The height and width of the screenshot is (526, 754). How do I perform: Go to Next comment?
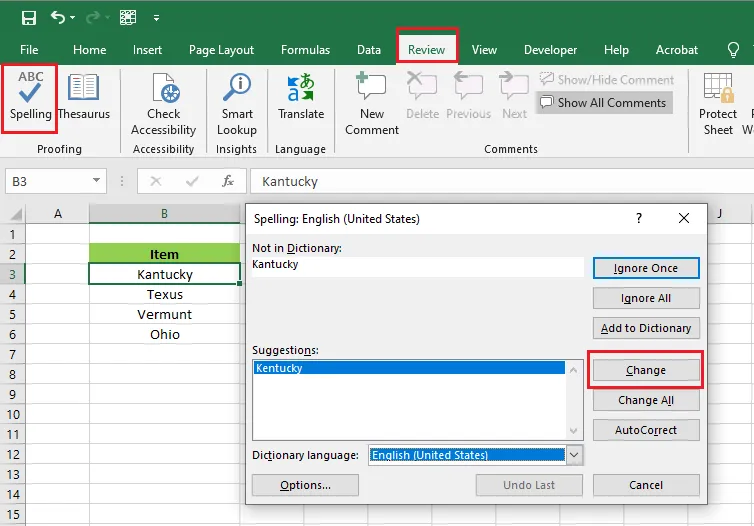[x=514, y=96]
